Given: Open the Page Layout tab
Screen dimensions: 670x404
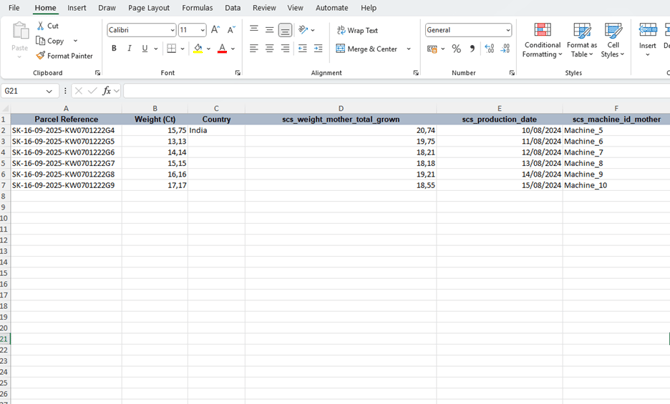Looking at the screenshot, I should [149, 8].
